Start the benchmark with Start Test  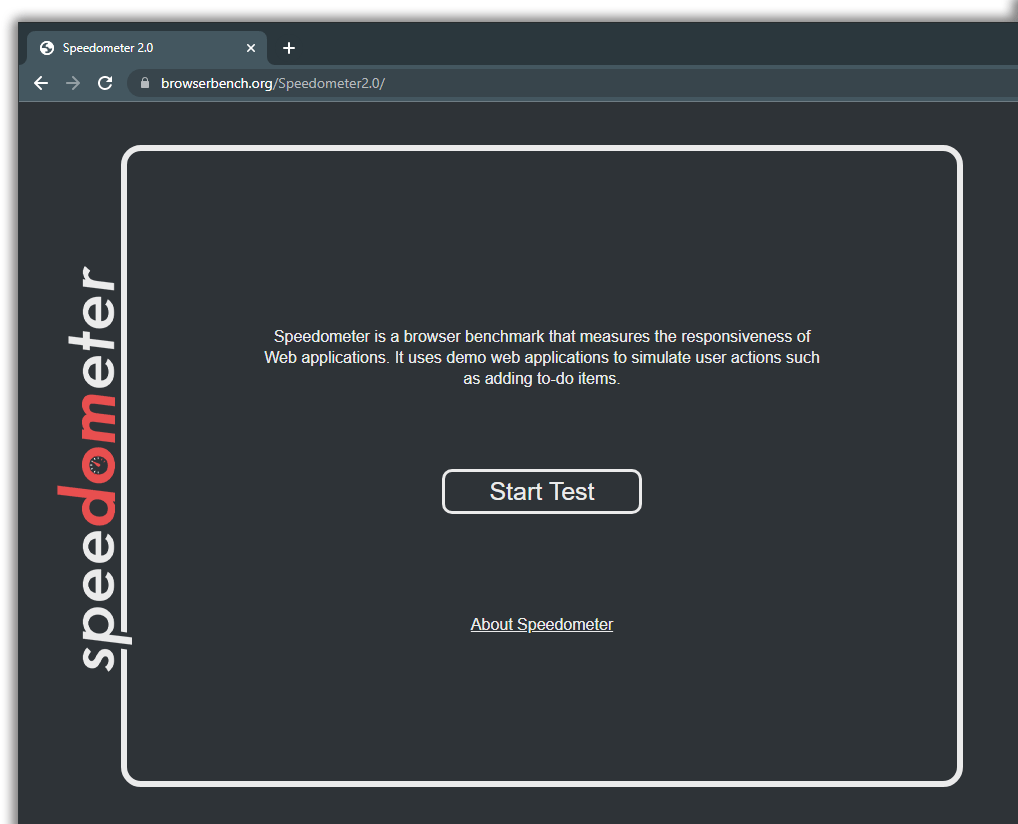[541, 492]
